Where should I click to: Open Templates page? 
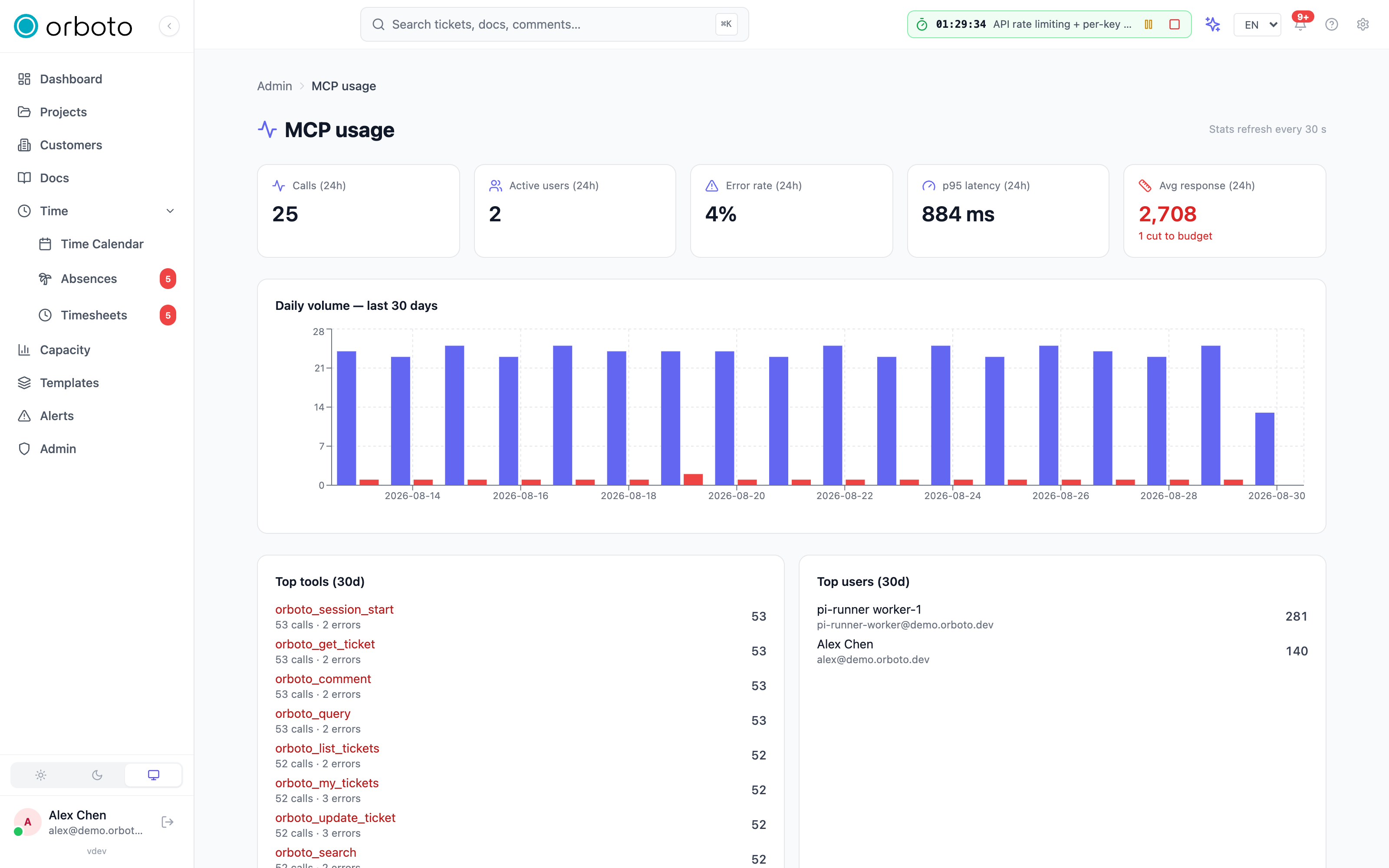96,383
